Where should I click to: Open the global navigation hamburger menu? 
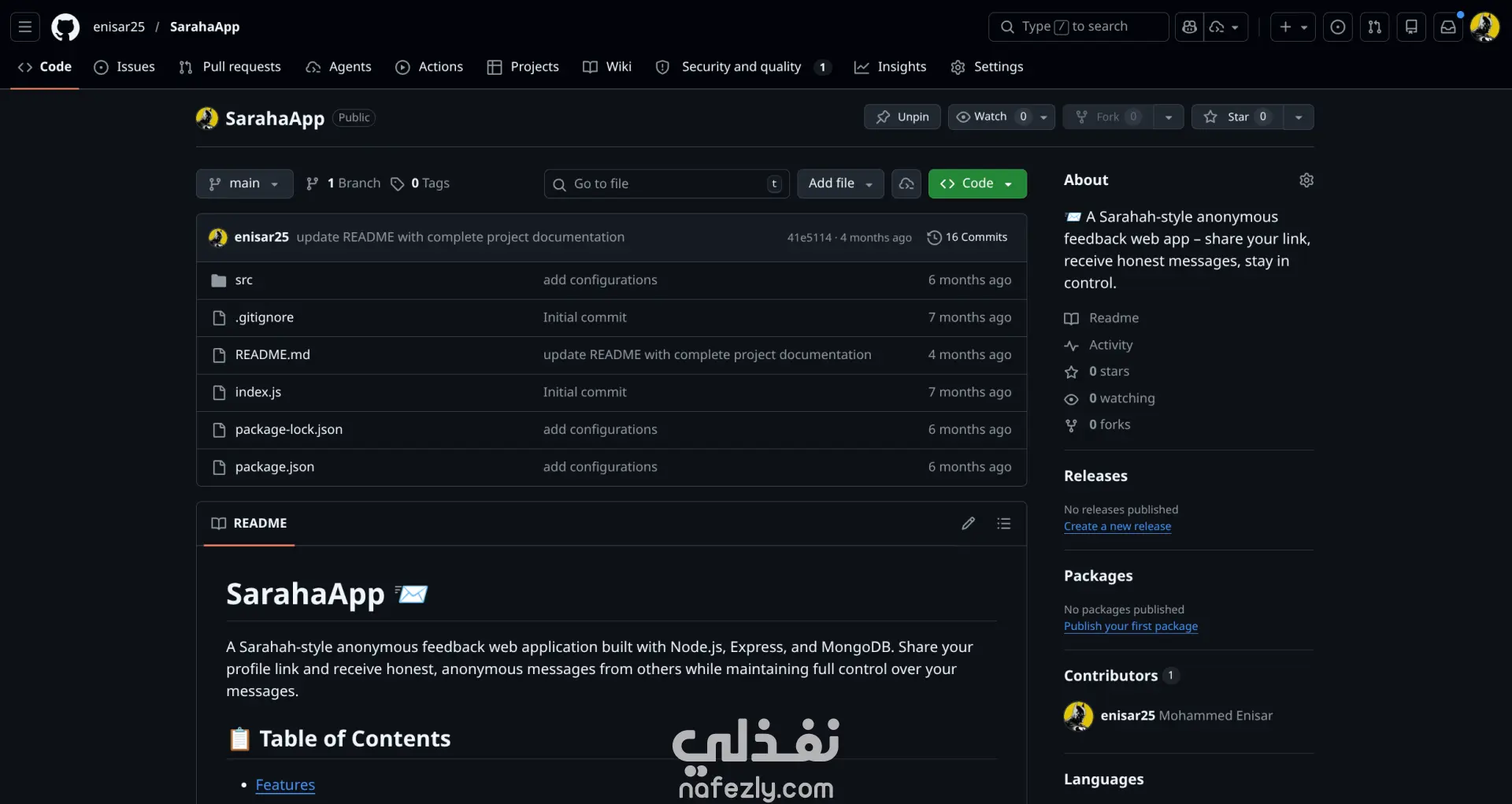click(25, 27)
